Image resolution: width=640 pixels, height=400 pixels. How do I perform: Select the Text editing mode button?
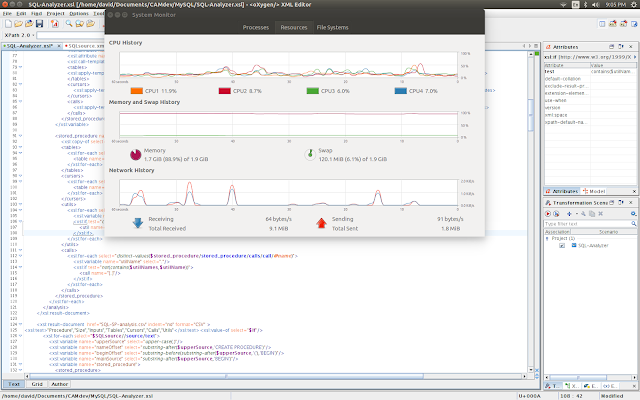coord(14,384)
